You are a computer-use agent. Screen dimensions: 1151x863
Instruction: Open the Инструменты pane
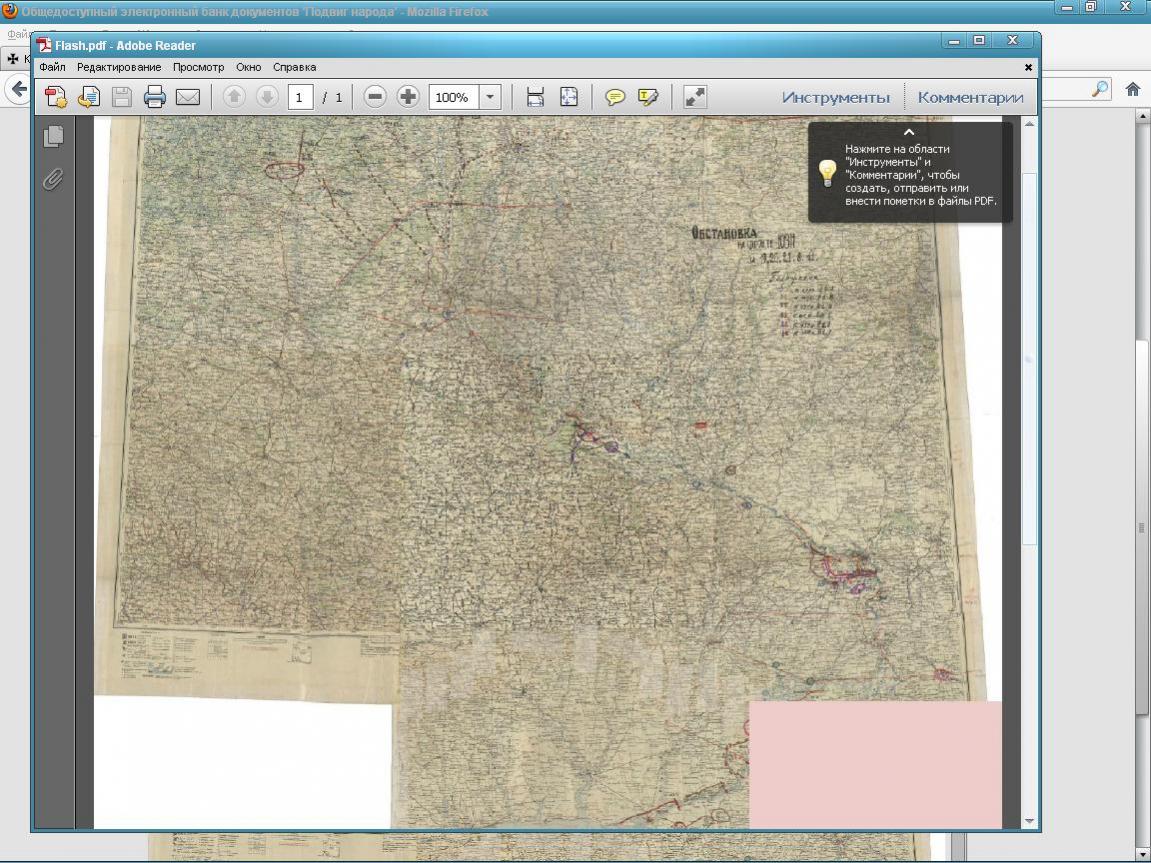click(x=835, y=97)
